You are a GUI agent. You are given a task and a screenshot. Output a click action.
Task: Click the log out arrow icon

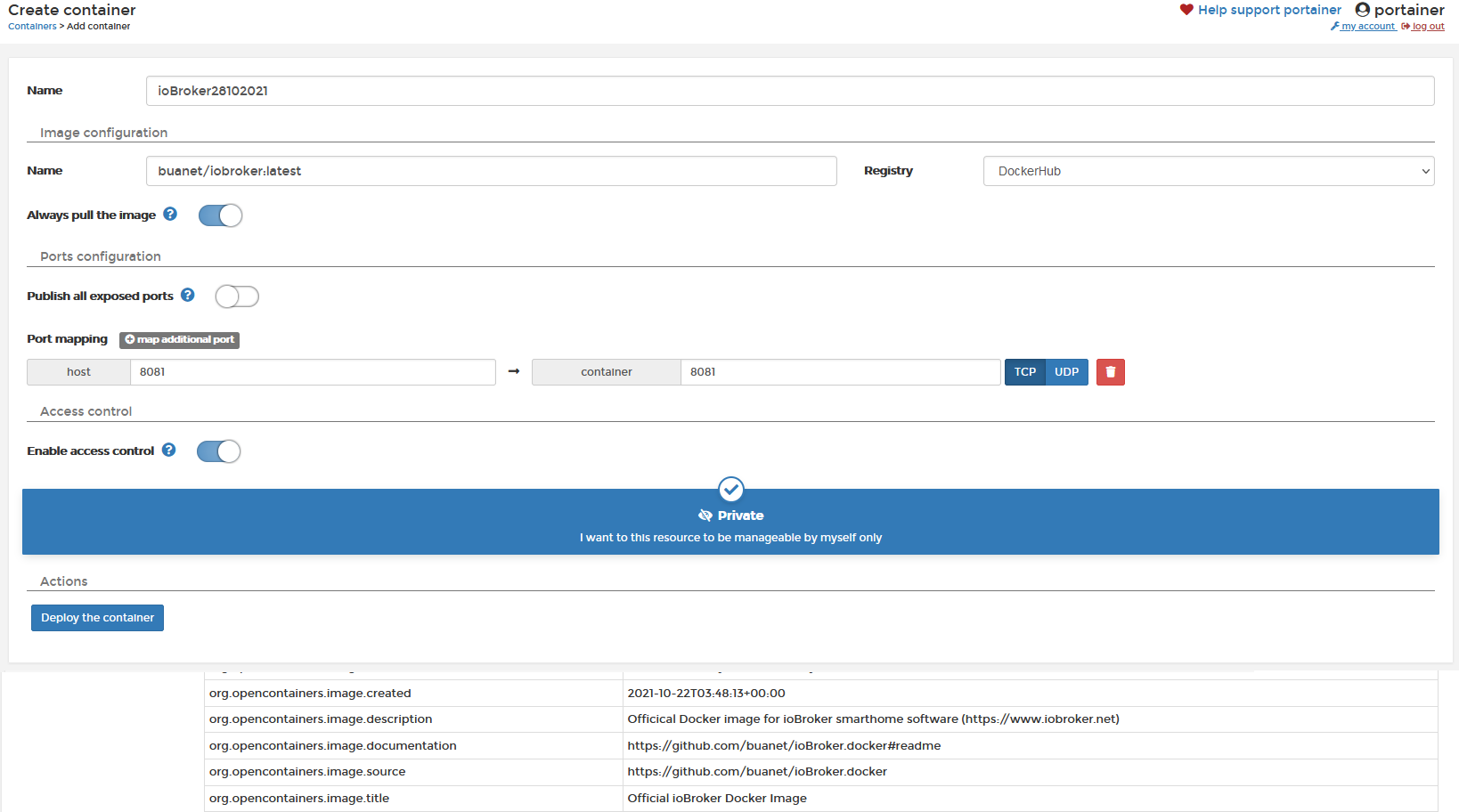coord(1406,27)
